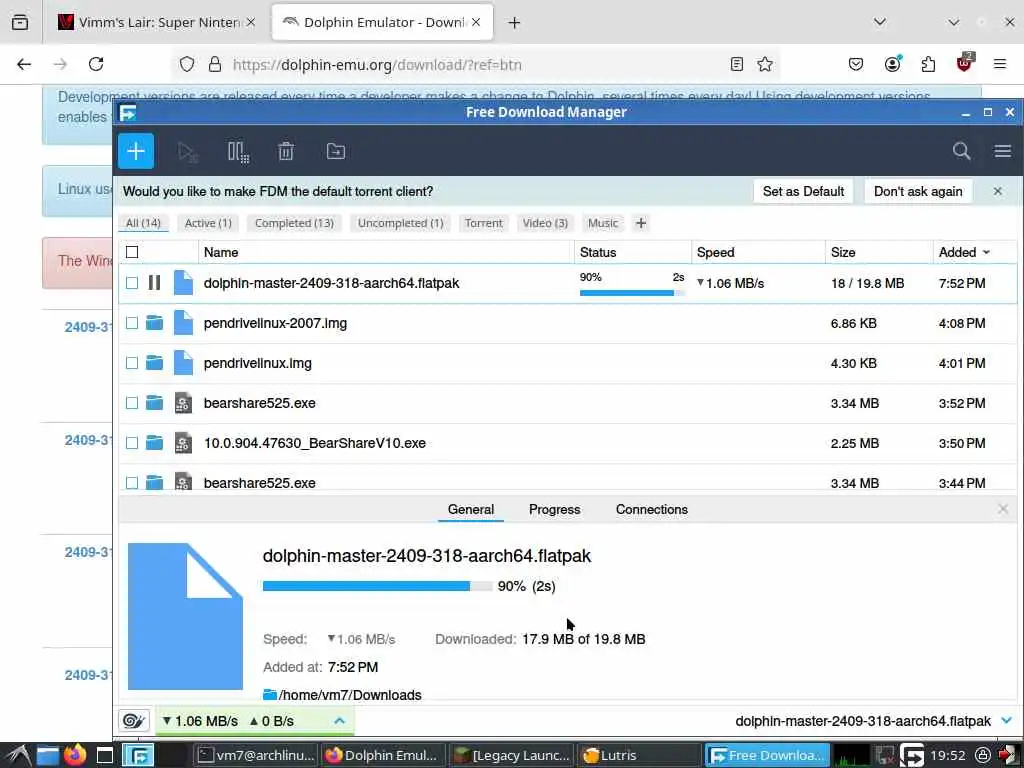The width and height of the screenshot is (1024, 768).
Task: Click progress bar in dolphin-master row
Action: [632, 293]
